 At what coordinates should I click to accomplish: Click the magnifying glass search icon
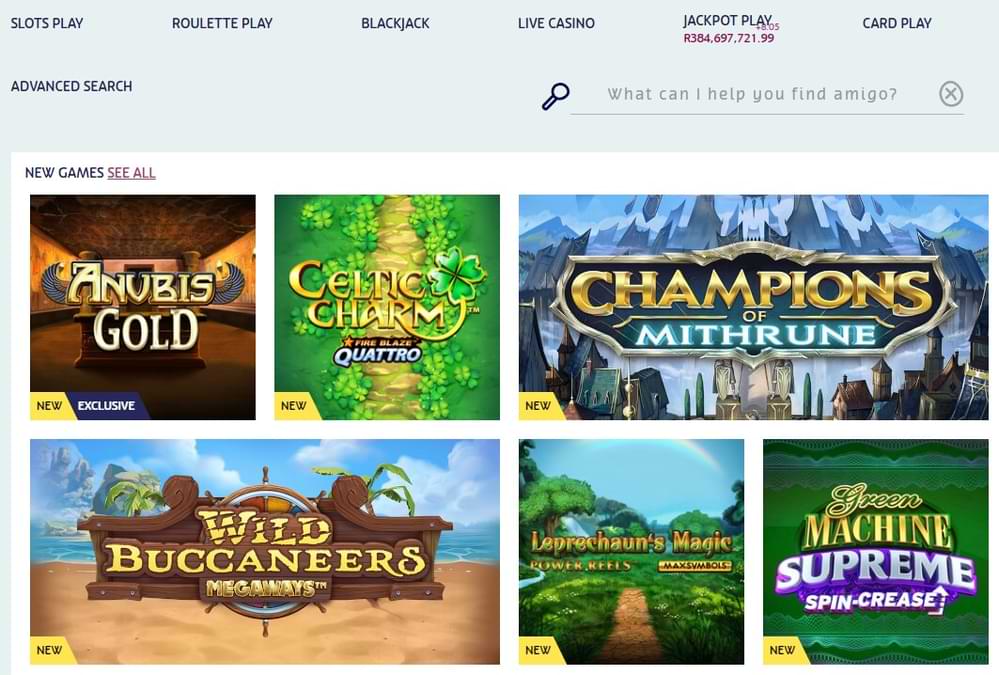556,96
